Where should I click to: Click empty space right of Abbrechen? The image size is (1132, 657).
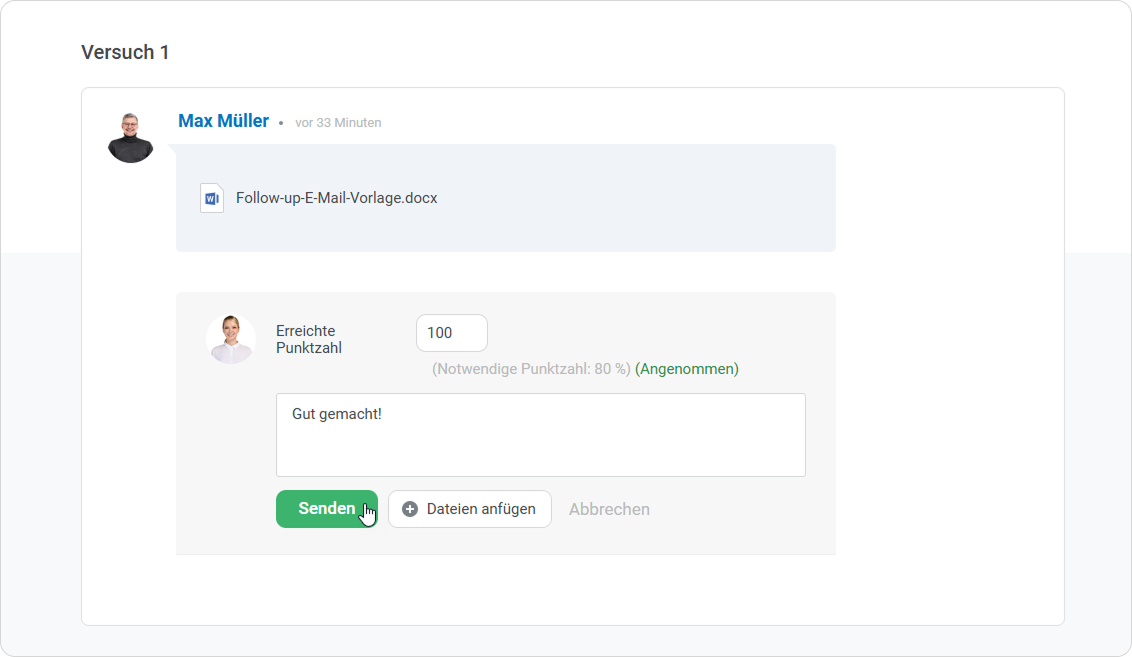click(x=740, y=510)
